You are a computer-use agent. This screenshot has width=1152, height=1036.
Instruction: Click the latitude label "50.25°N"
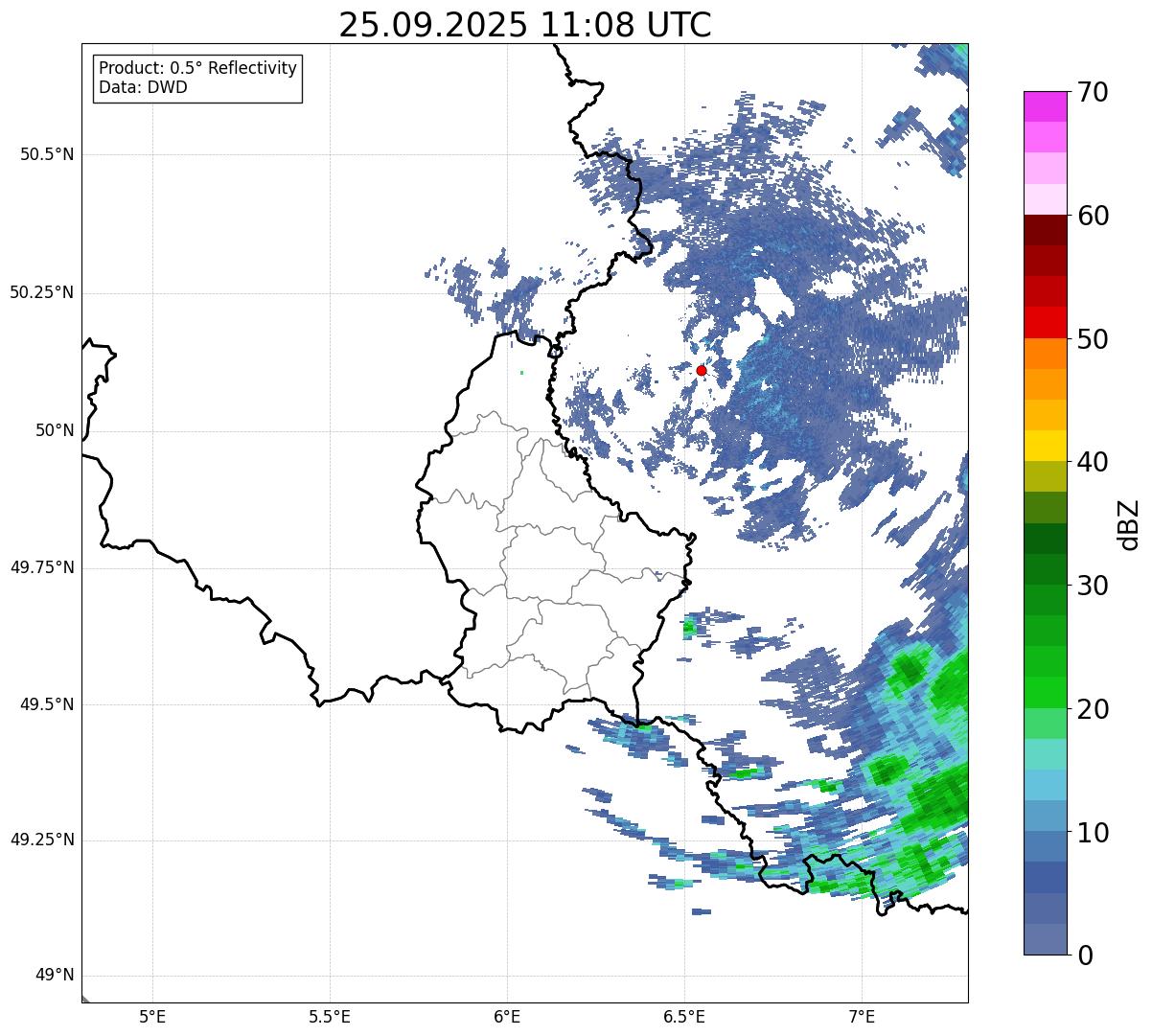[42, 292]
